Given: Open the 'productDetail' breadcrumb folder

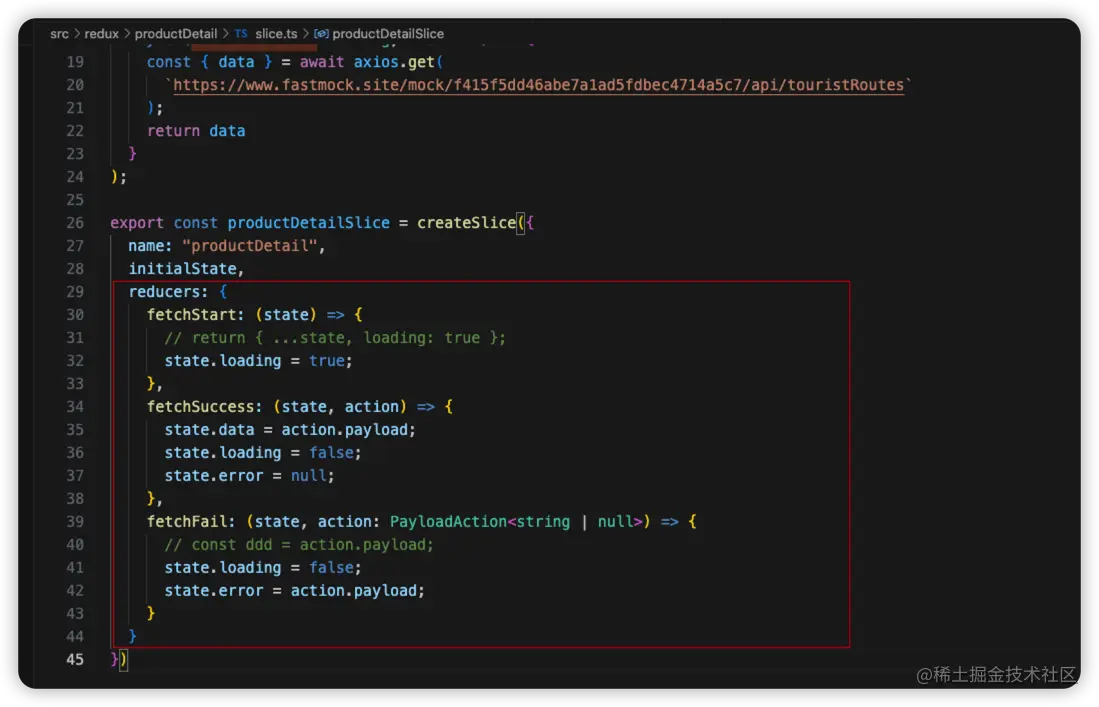Looking at the screenshot, I should point(176,34).
